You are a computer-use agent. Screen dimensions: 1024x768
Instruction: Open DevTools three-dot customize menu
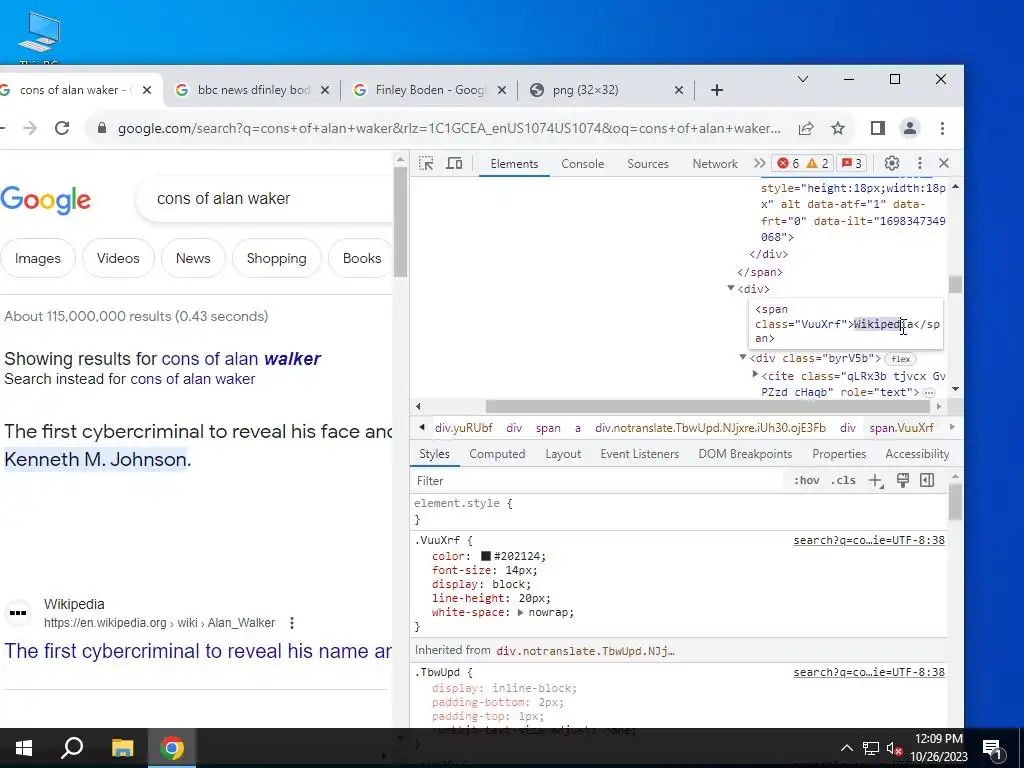(x=920, y=163)
